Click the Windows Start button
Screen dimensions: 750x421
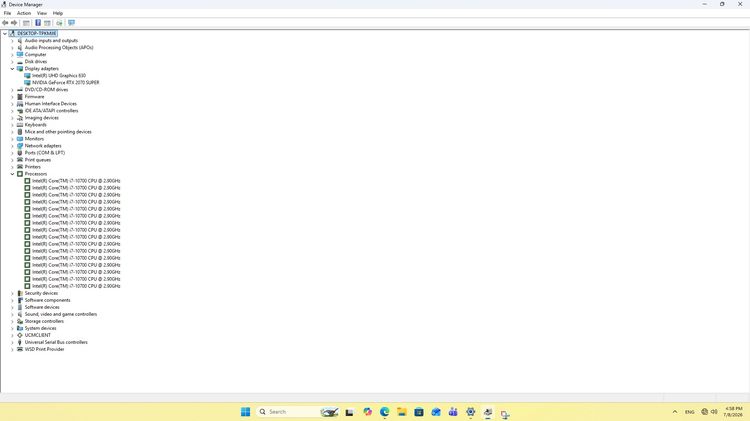coord(245,412)
